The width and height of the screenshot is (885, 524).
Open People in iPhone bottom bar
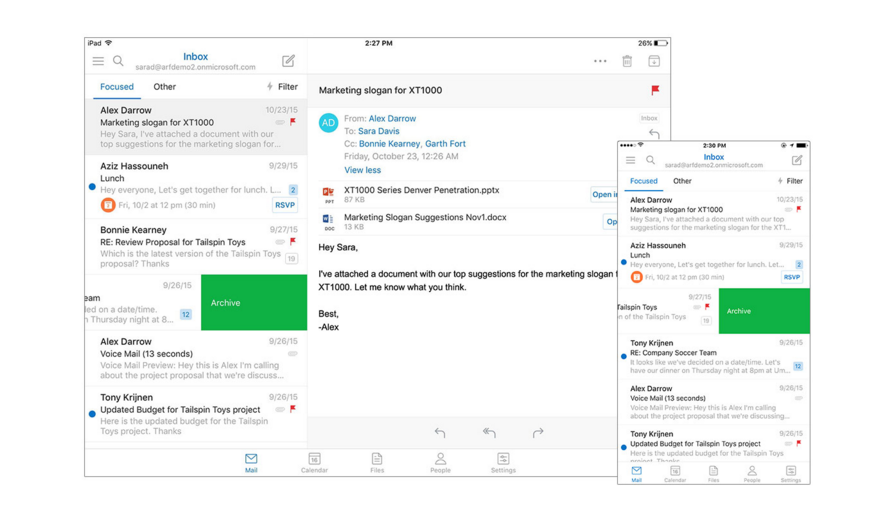(x=752, y=474)
